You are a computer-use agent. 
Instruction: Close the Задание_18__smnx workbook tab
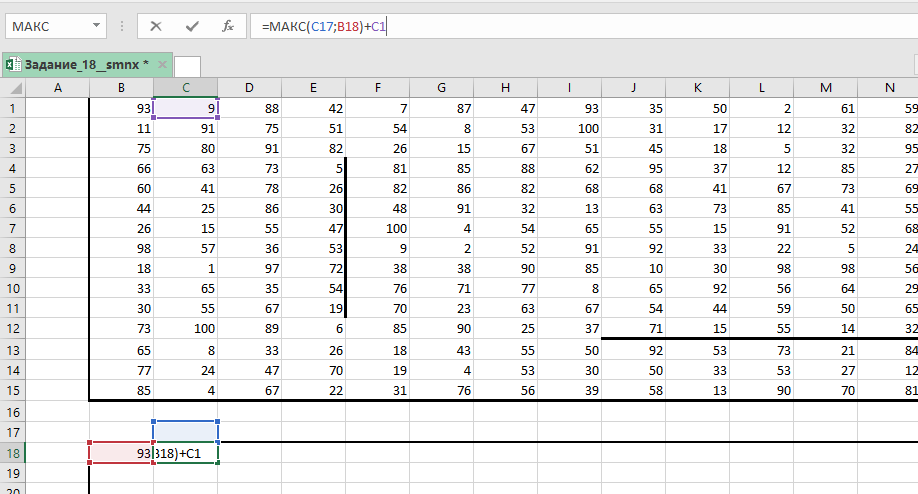[162, 65]
